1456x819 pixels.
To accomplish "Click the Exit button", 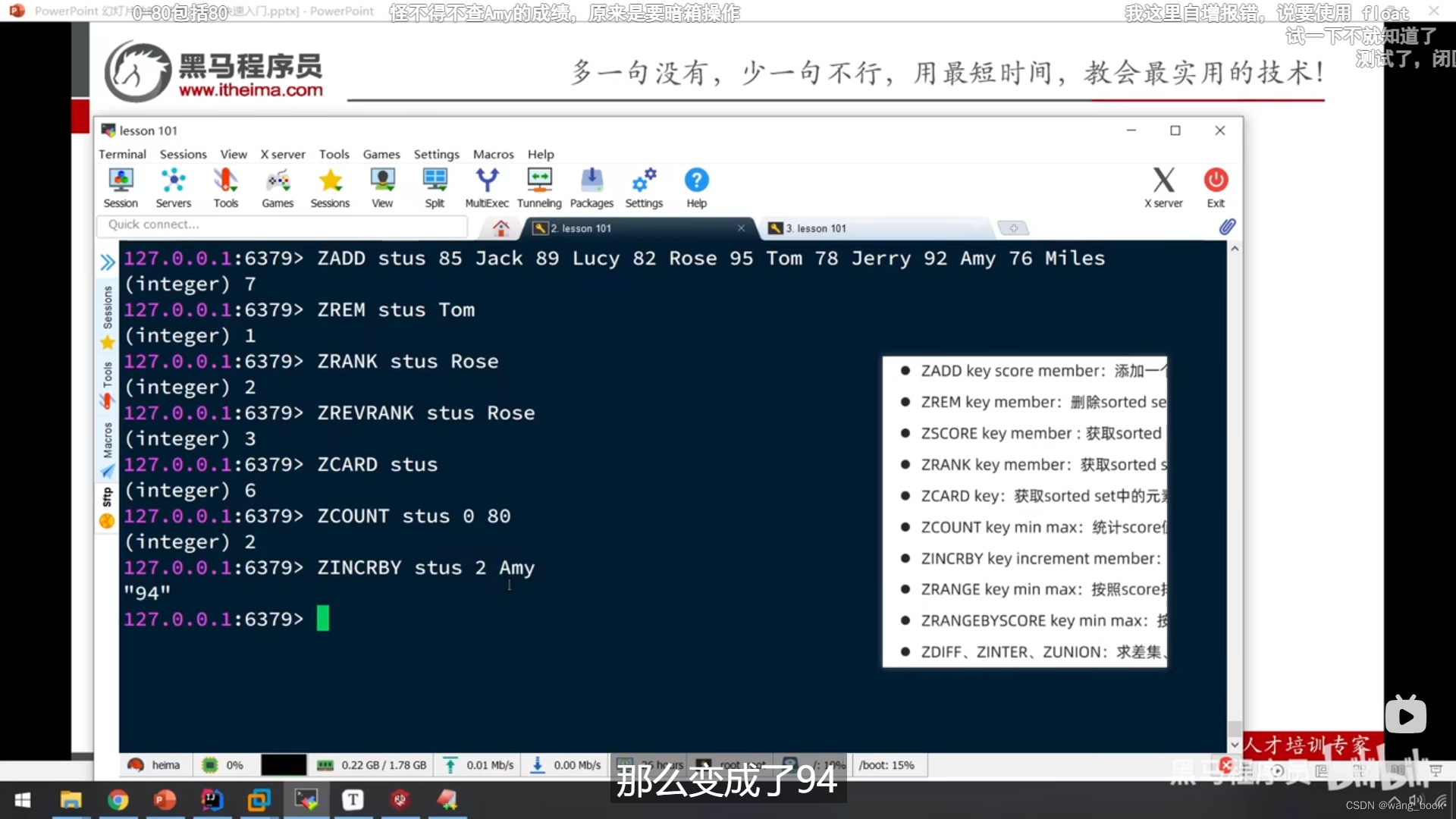I will point(1216,187).
